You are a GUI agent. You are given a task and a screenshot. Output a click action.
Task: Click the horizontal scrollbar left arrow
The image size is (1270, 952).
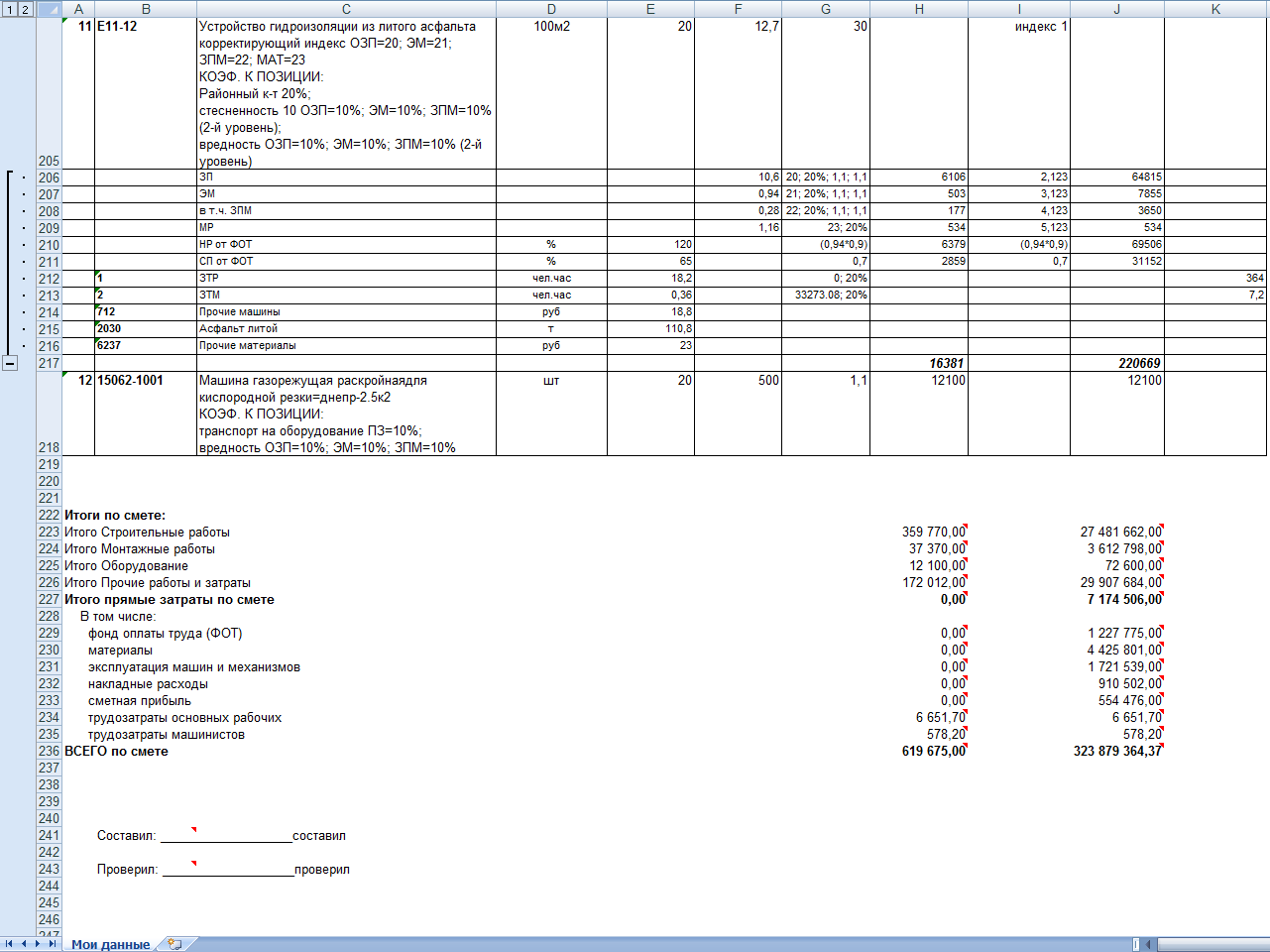pos(1150,944)
